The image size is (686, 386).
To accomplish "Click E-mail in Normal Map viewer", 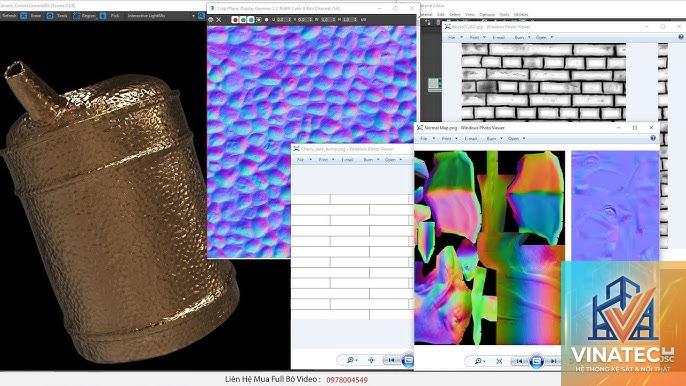I will click(x=471, y=138).
